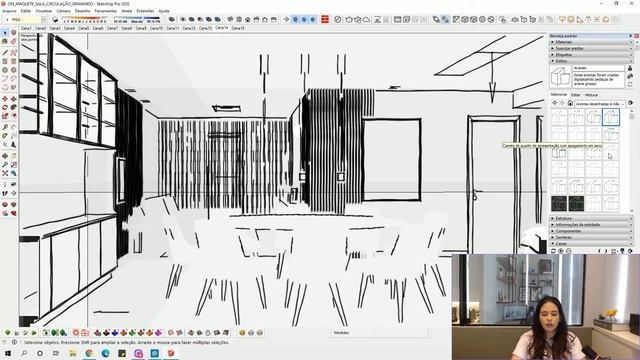
Task: Open the Extensões menu
Action: (145, 11)
